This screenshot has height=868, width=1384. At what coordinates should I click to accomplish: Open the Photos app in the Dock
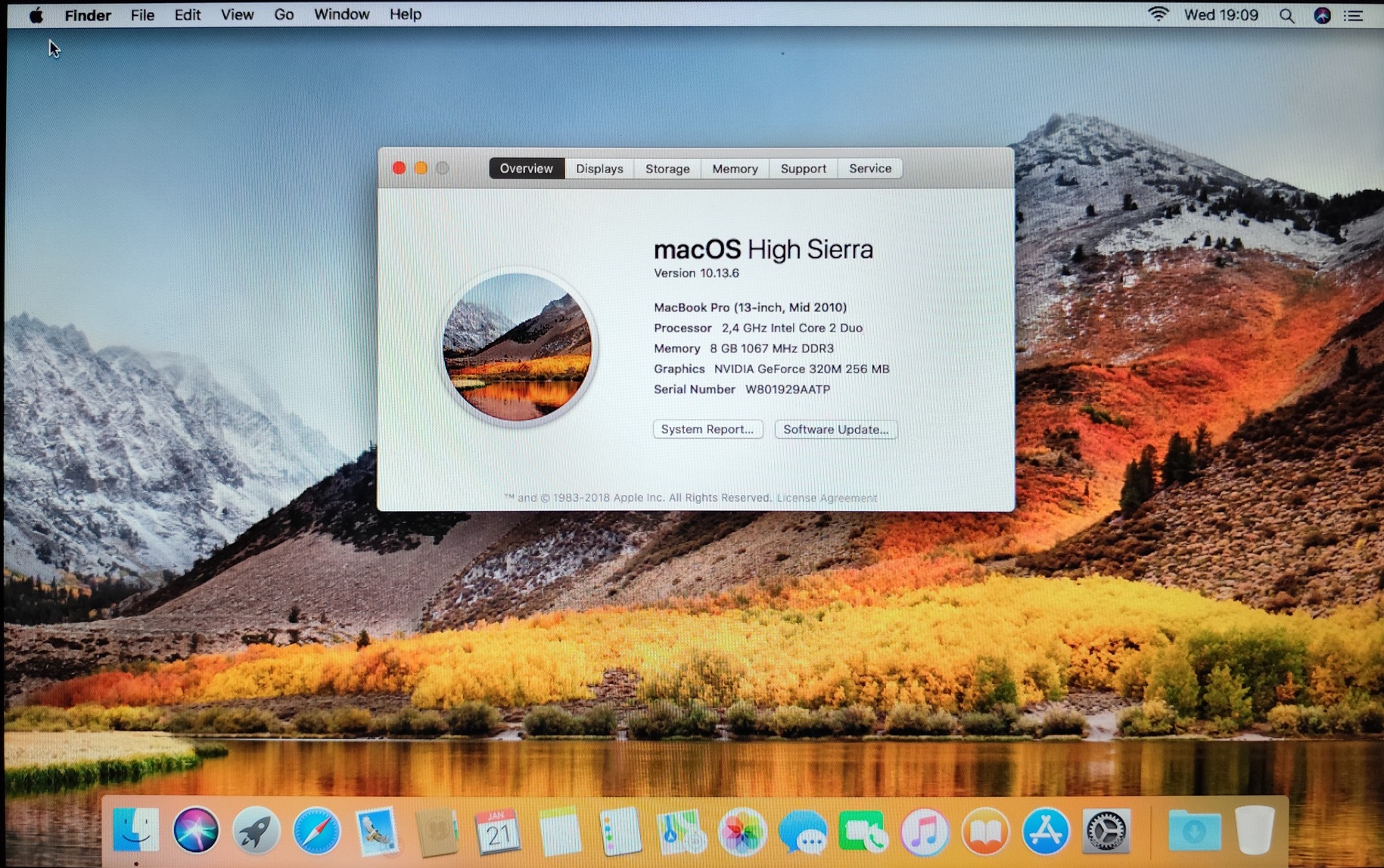click(742, 831)
